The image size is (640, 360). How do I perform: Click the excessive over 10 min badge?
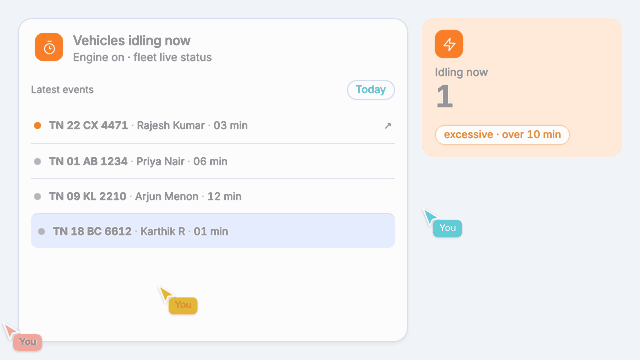click(x=502, y=134)
